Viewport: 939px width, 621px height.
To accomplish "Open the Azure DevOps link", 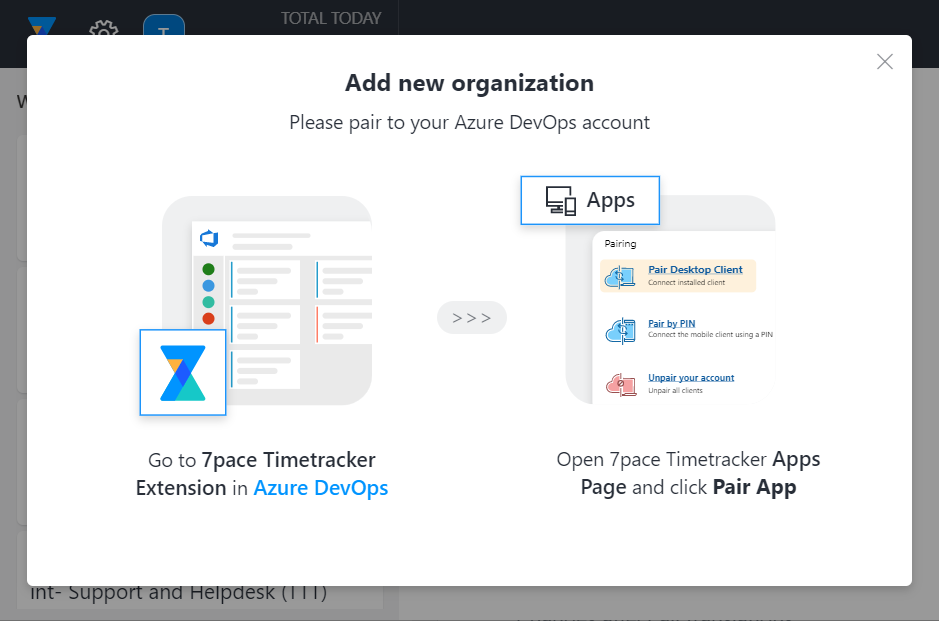I will (x=321, y=488).
